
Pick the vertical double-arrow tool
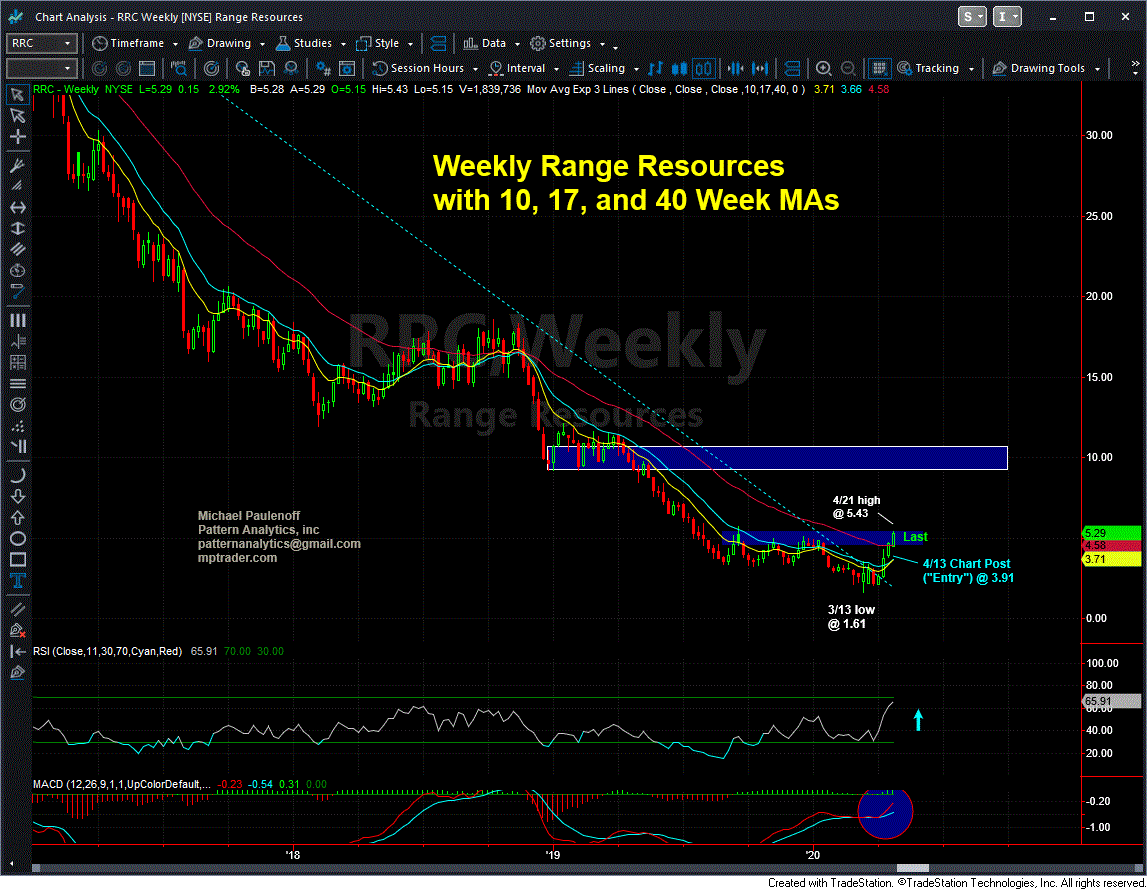pos(18,228)
